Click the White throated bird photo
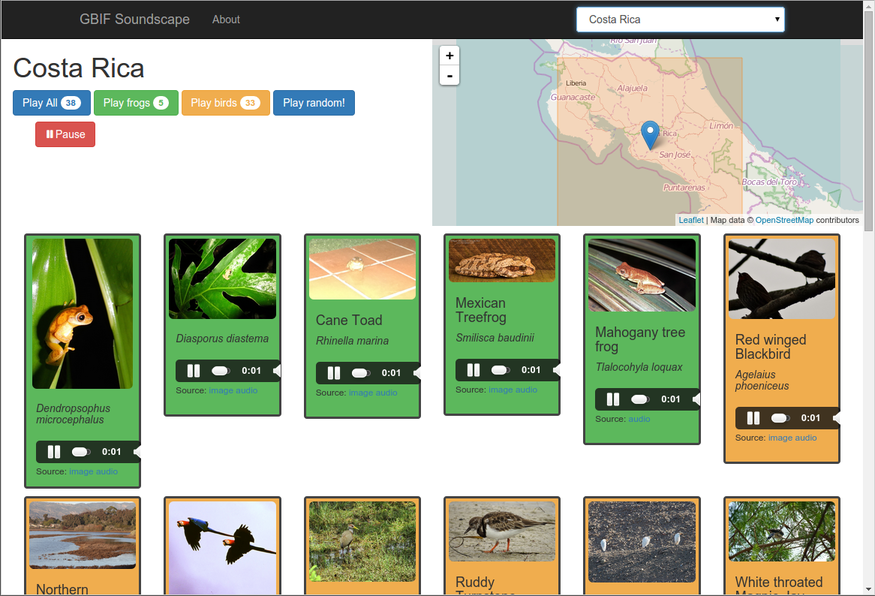 [782, 531]
